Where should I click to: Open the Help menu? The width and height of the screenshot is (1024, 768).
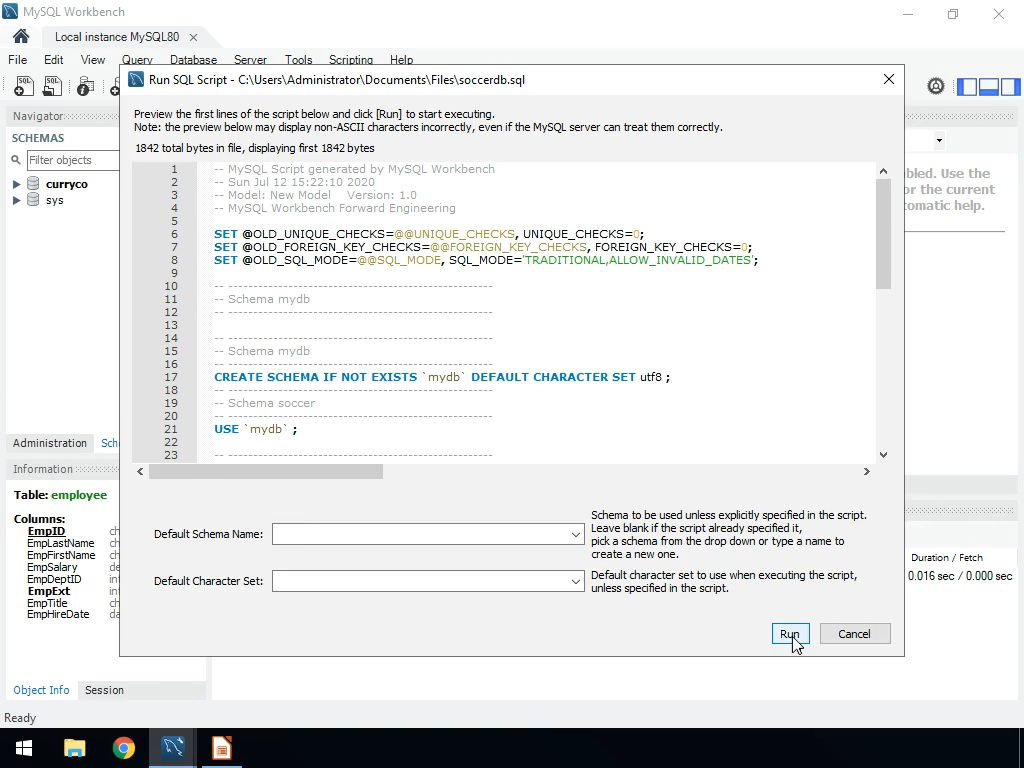tap(402, 59)
